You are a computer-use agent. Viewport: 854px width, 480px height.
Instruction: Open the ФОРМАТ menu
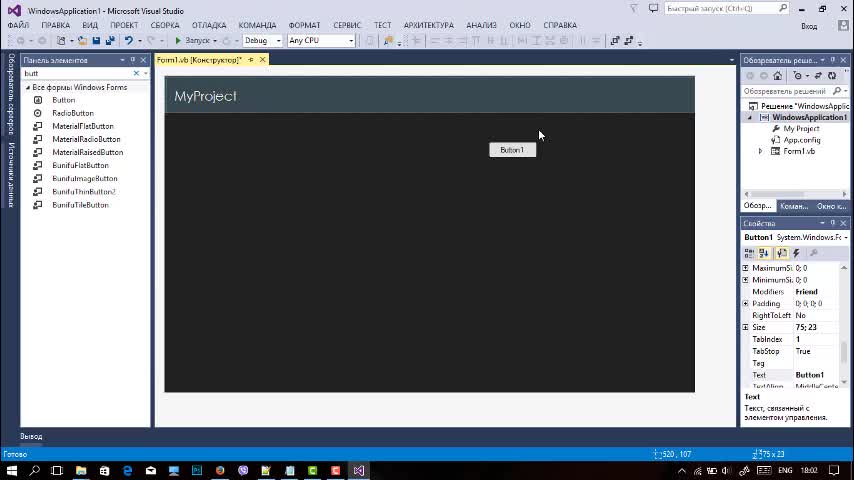[x=304, y=25]
